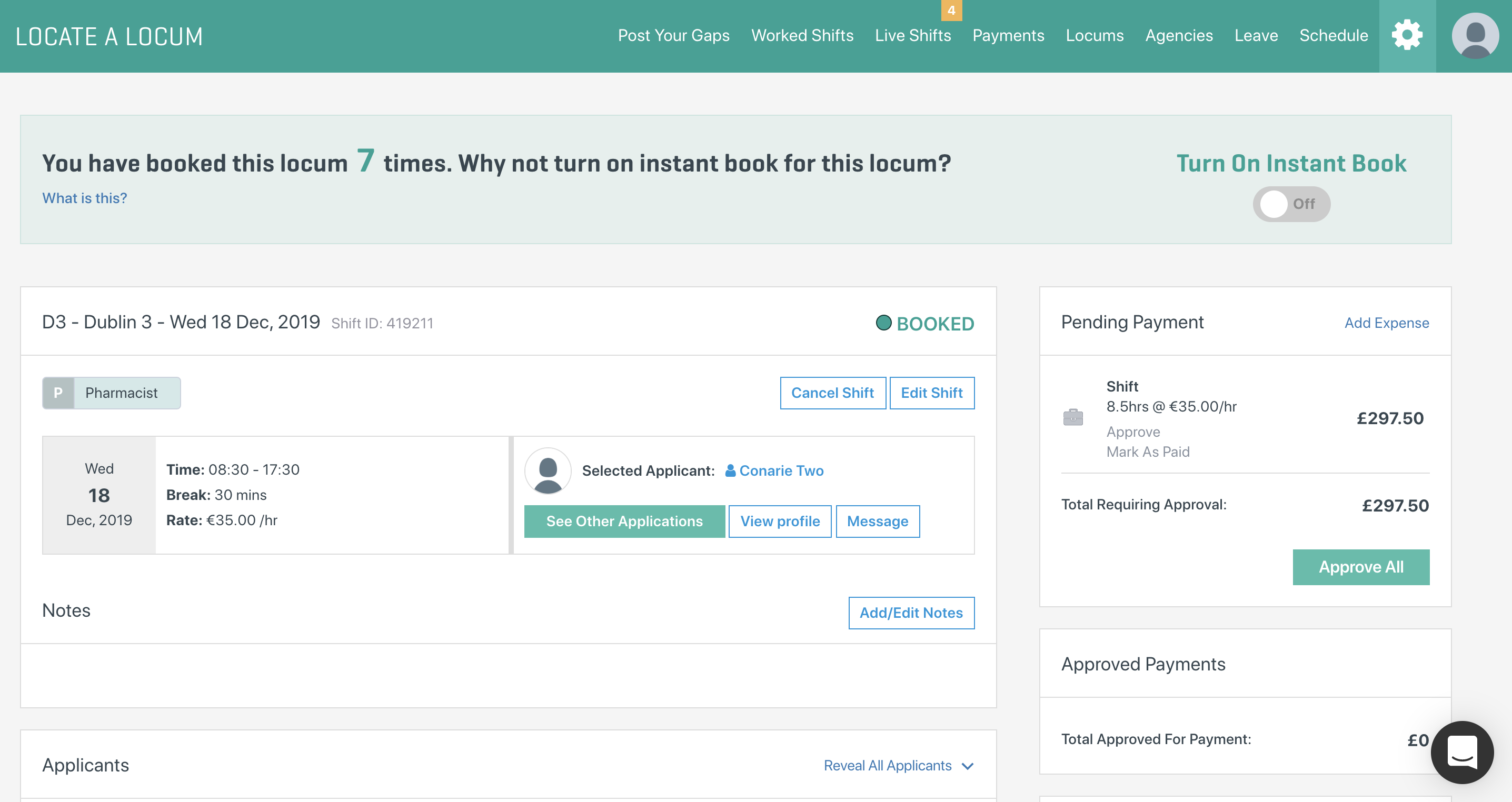This screenshot has width=1512, height=802.
Task: Click Mark As Paid under the shift
Action: coord(1148,452)
